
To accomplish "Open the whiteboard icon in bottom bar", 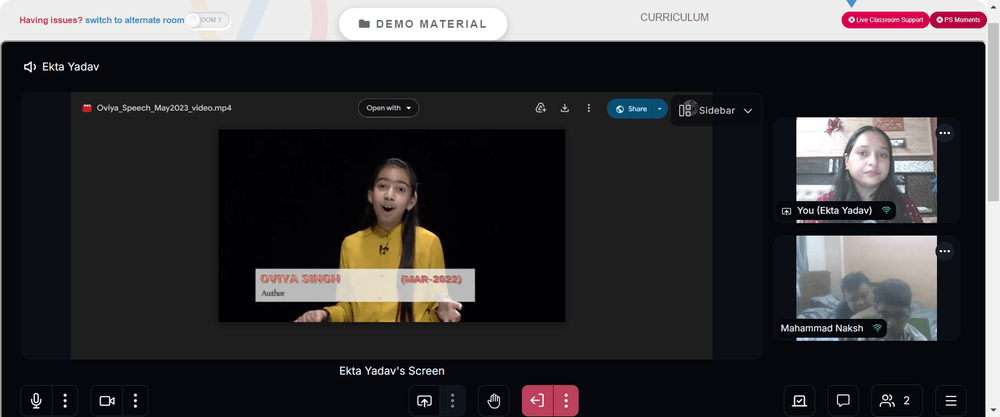I will [800, 401].
